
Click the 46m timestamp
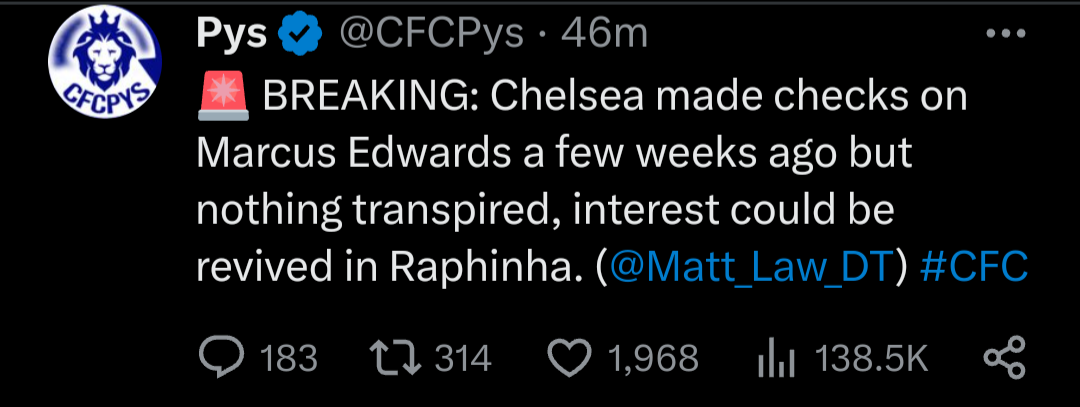(605, 35)
